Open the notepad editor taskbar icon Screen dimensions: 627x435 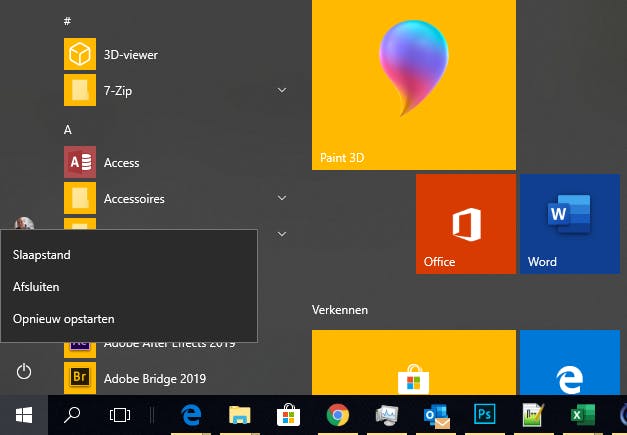coord(533,415)
